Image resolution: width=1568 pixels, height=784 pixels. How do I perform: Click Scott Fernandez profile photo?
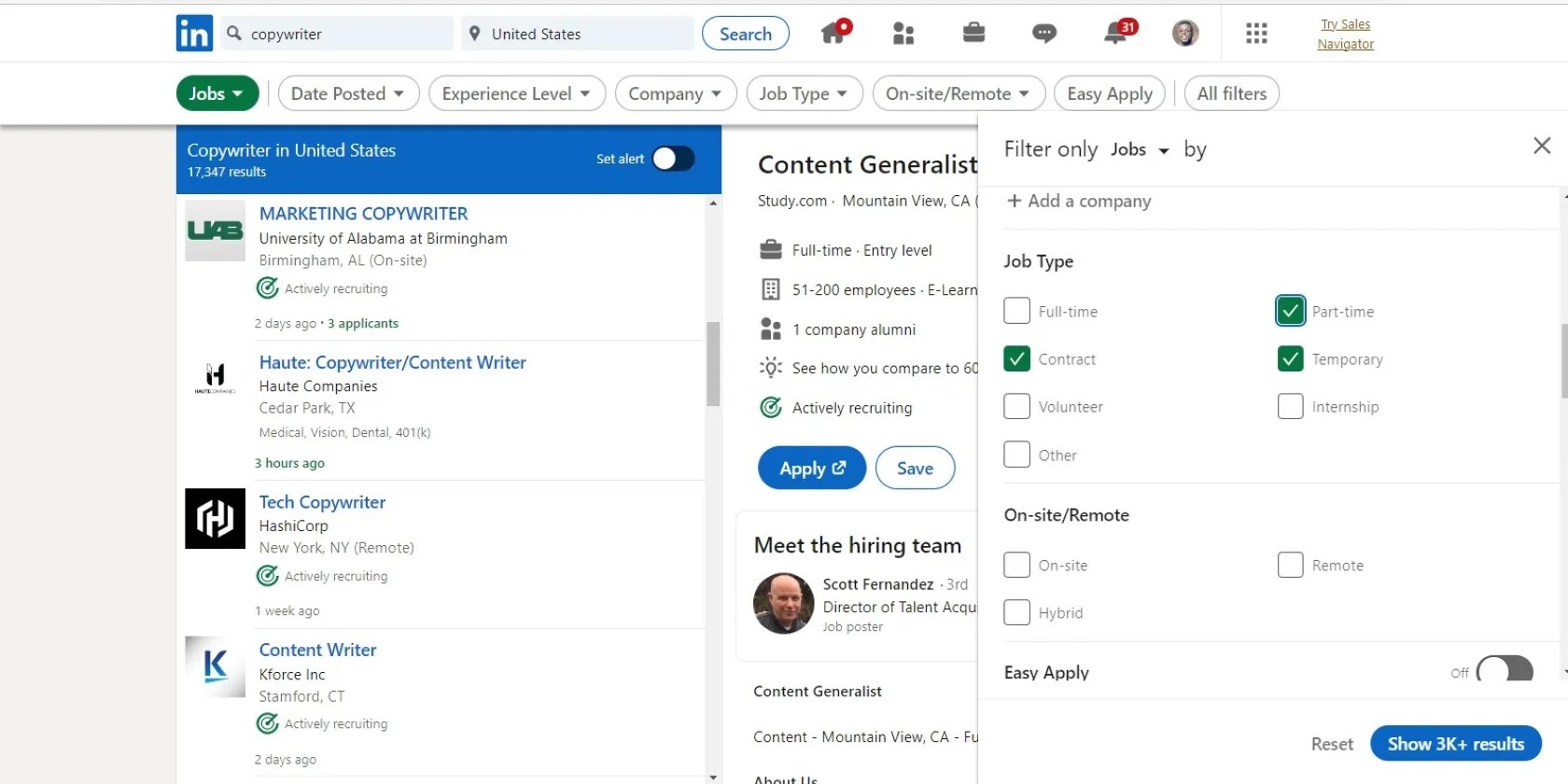coord(784,603)
